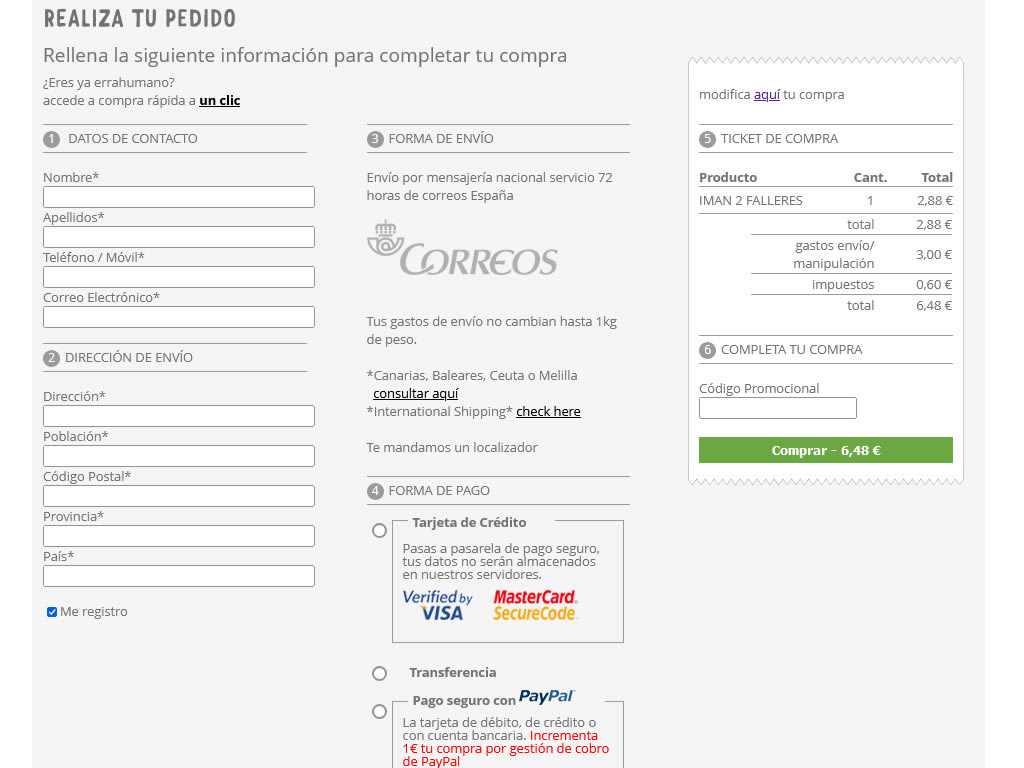Screen dimensions: 1024x768
Task: Click the Verified by Visa logo
Action: point(437,605)
